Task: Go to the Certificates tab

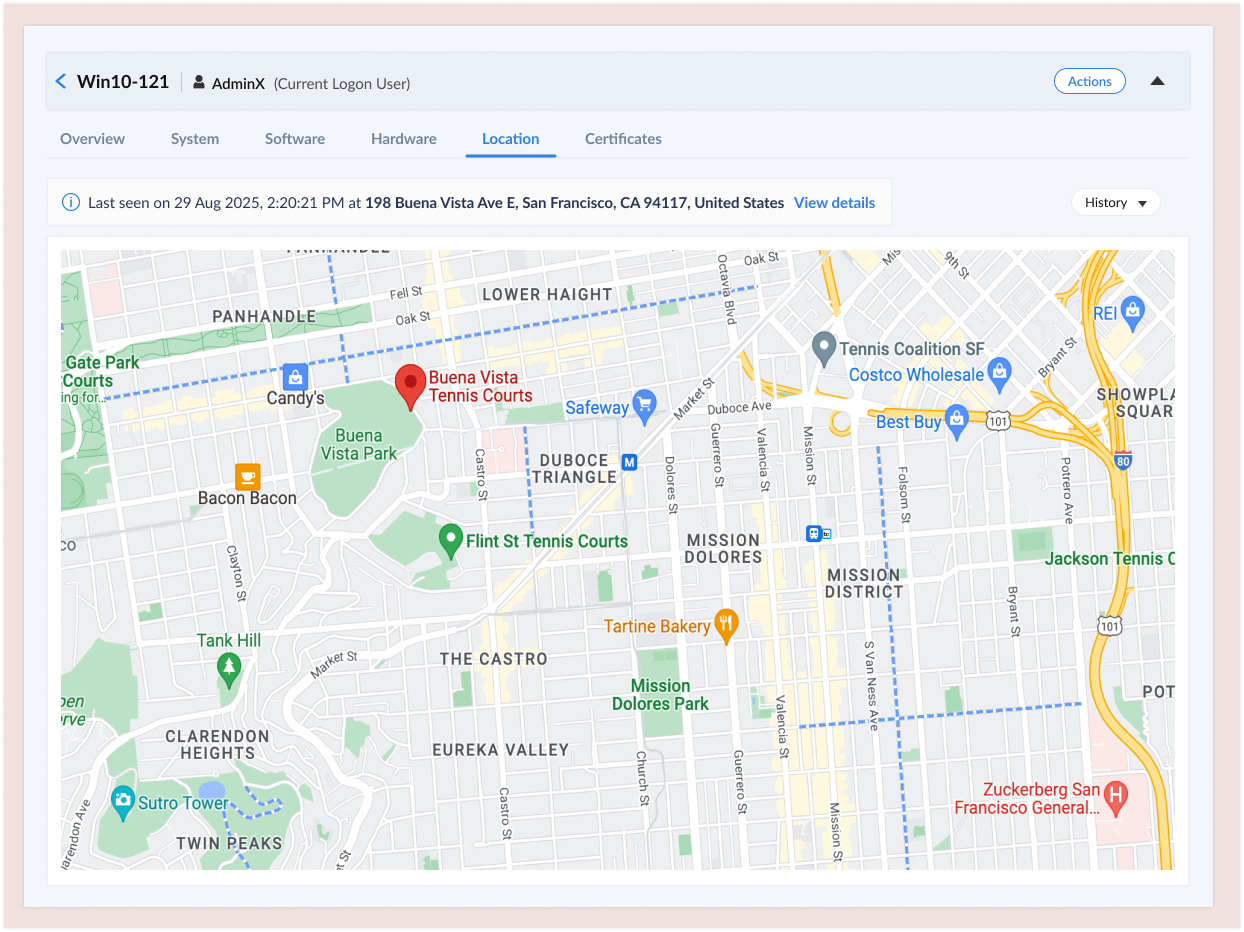Action: 623,139
